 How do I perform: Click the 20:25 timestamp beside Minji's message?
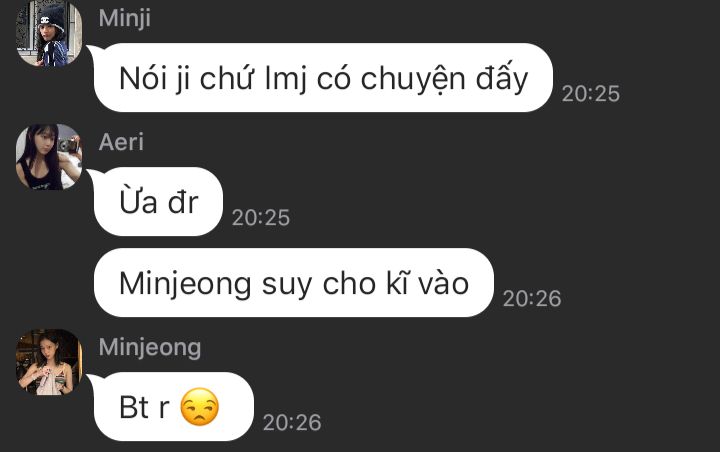[591, 94]
